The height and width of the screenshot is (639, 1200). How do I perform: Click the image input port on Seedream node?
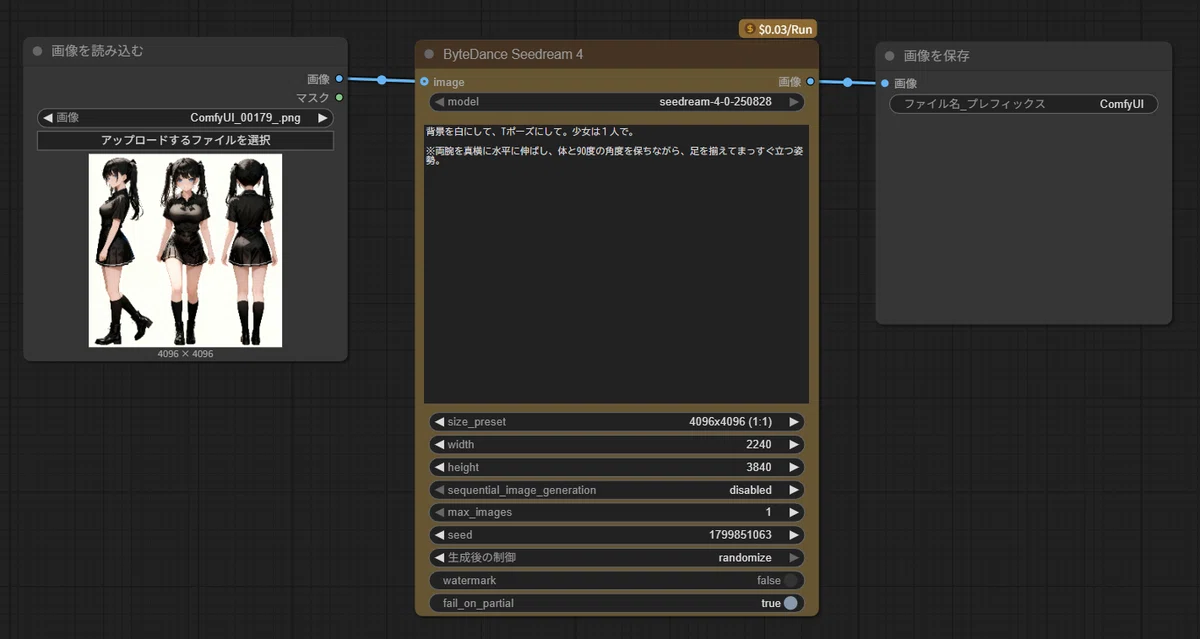(x=425, y=82)
